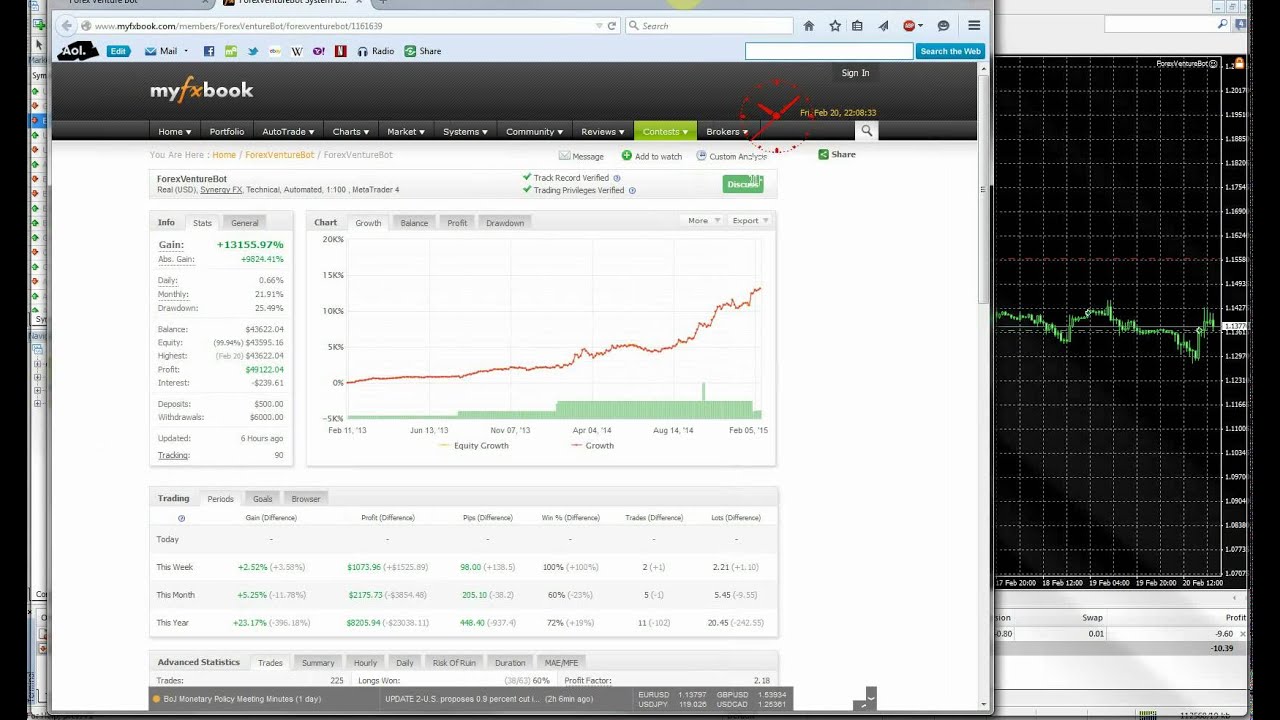
Task: Open the Facebook icon in AOL toolbar
Action: pos(209,51)
